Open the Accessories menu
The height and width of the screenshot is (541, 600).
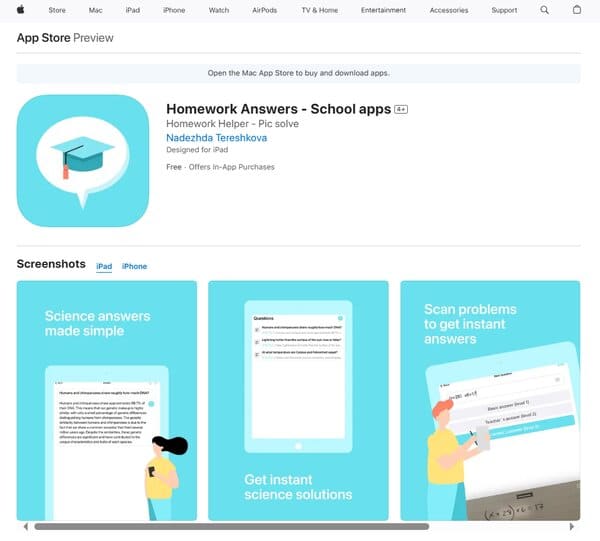(x=449, y=10)
